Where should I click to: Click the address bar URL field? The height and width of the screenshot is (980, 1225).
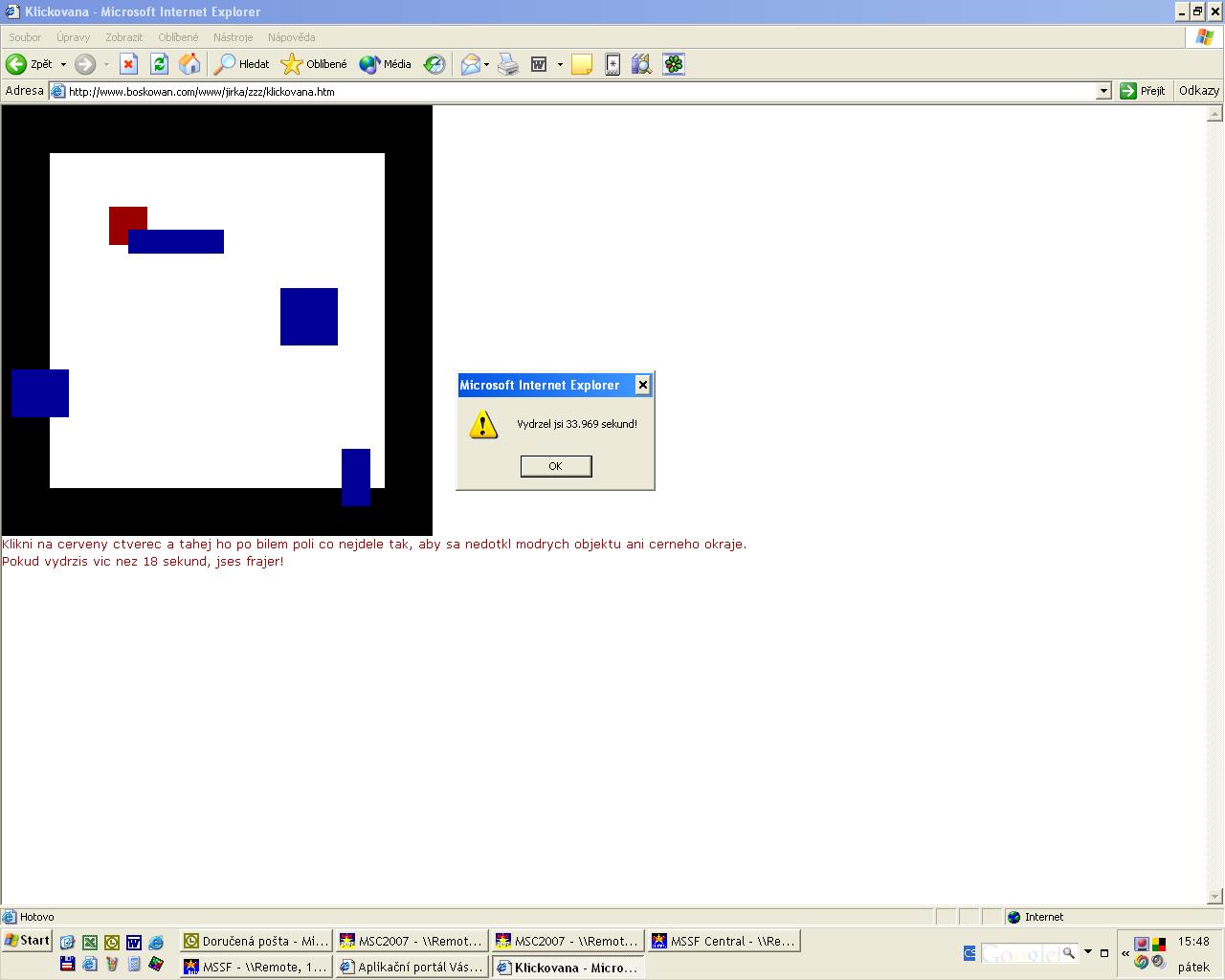point(574,92)
